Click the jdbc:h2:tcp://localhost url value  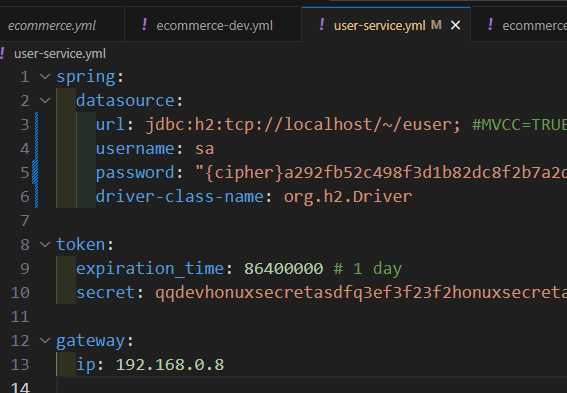(x=303, y=125)
